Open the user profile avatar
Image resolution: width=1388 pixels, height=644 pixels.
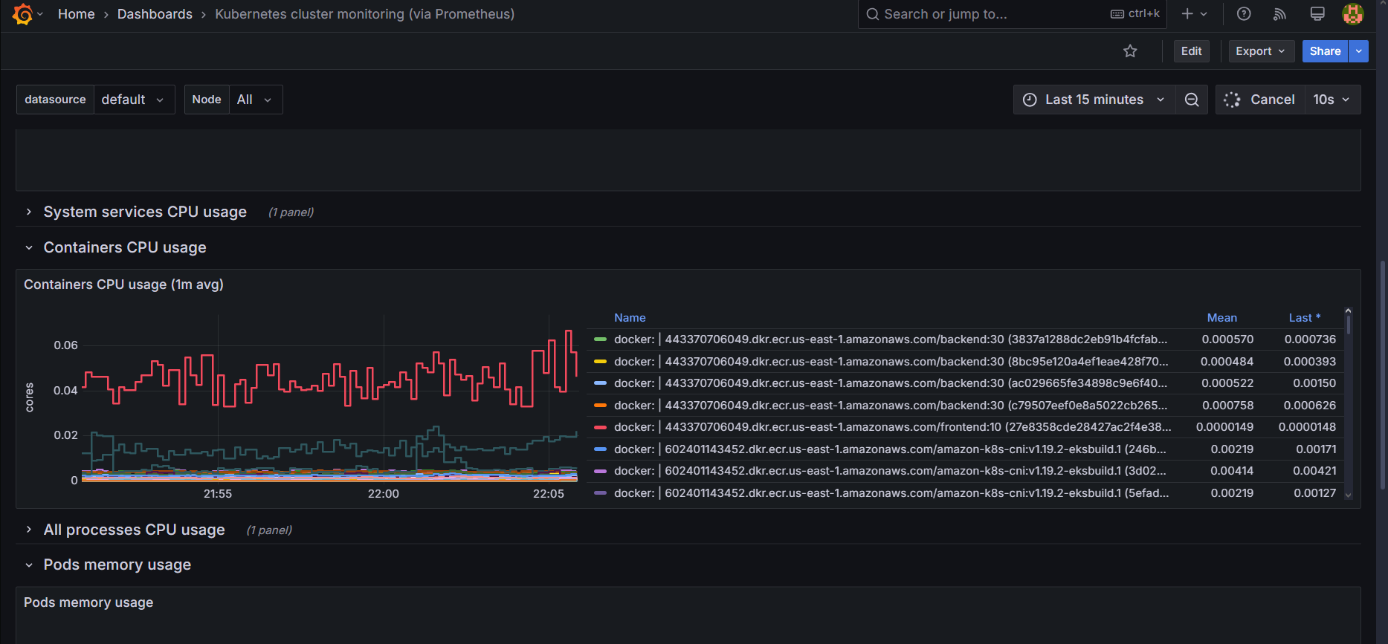(1353, 14)
